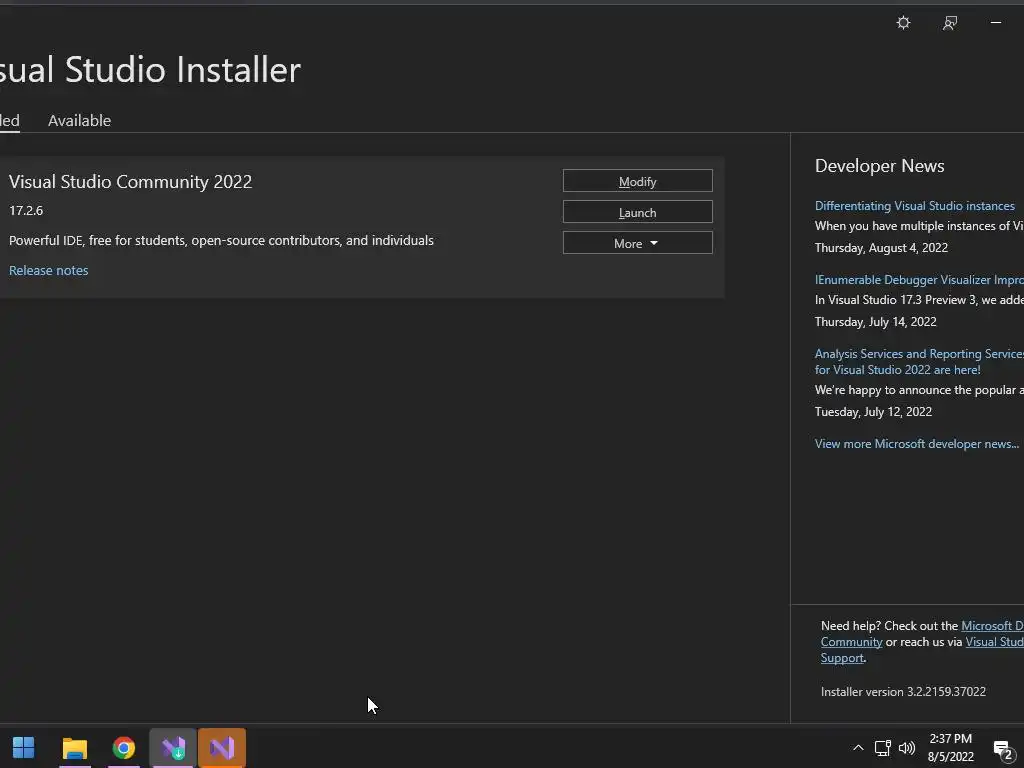Click the Modify button
Screen dimensions: 1024x768
pos(637,181)
